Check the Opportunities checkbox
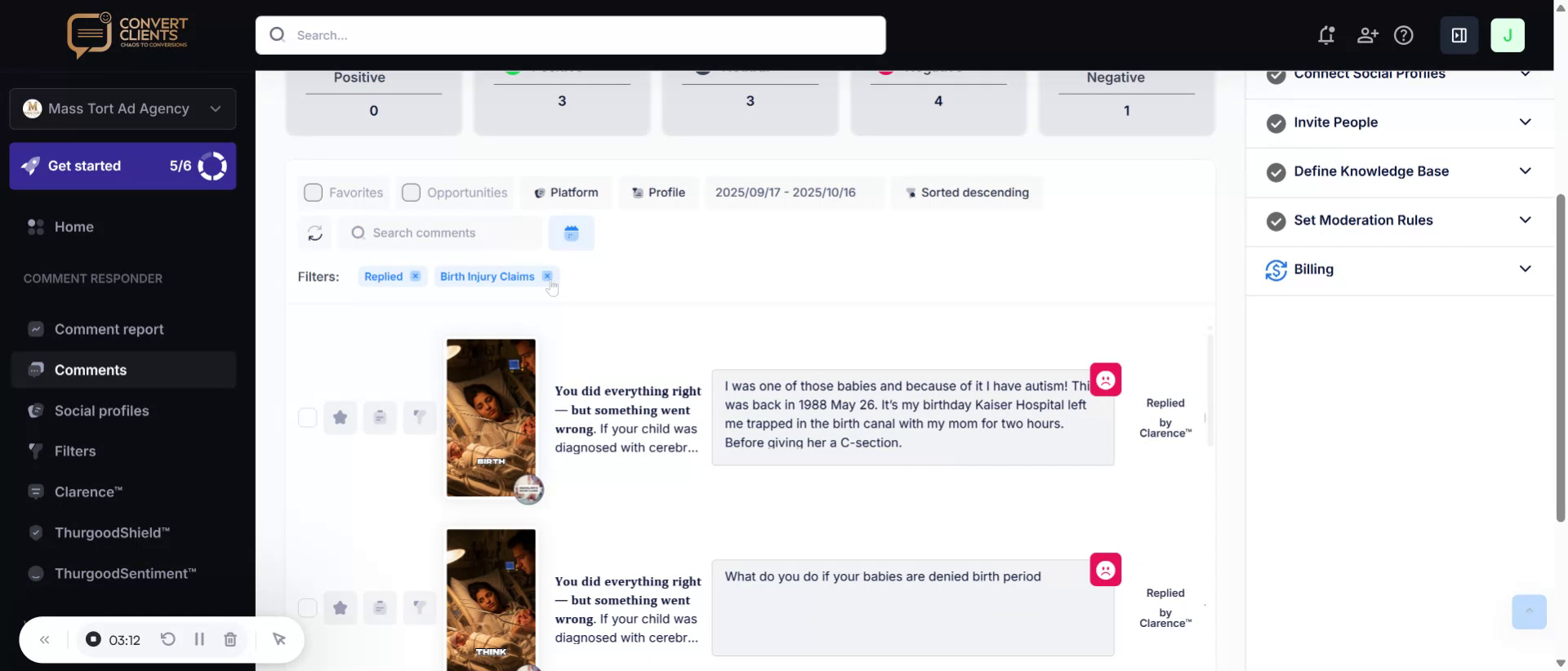 (411, 193)
